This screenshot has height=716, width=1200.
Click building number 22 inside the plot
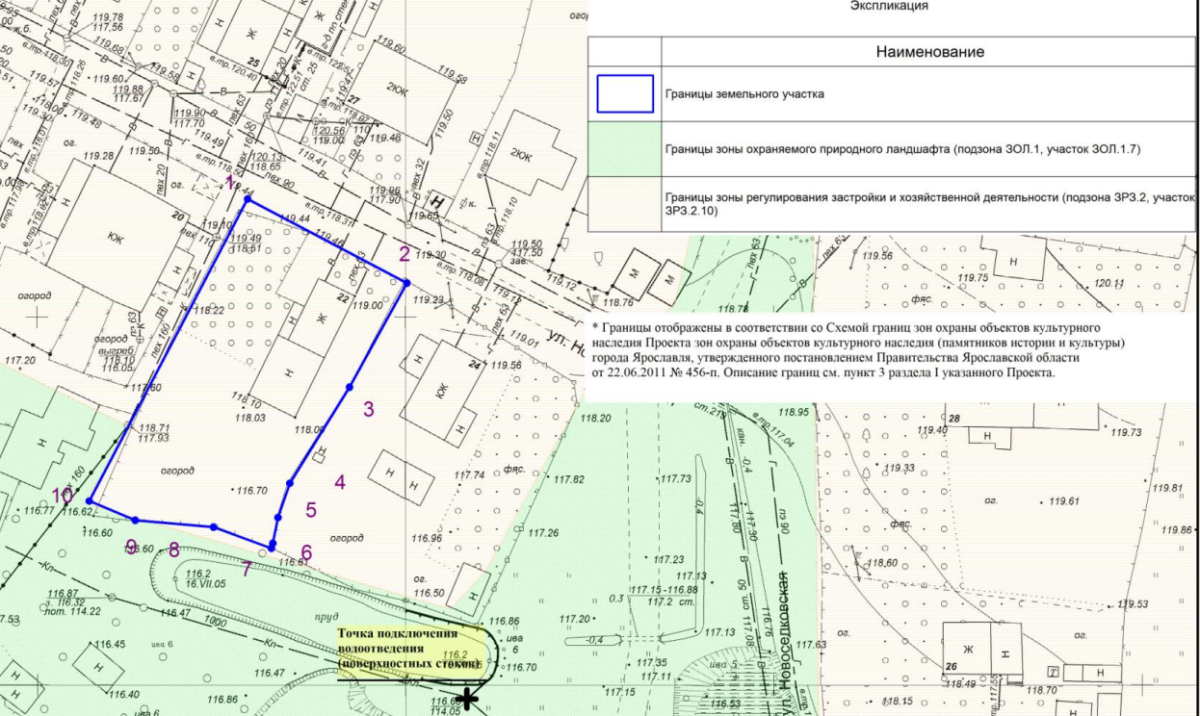pyautogui.click(x=341, y=298)
